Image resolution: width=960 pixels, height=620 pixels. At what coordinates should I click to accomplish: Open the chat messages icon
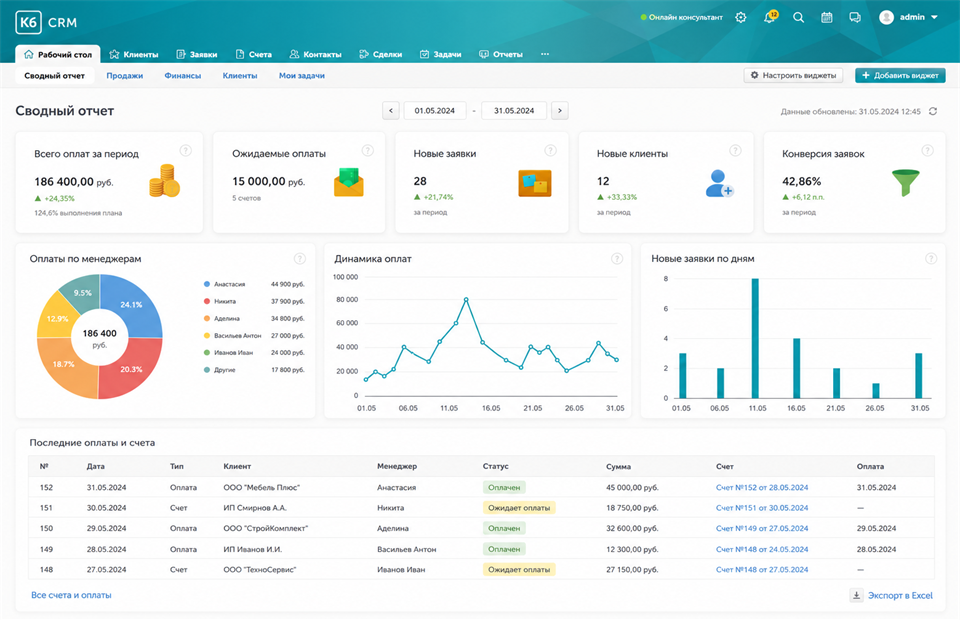[x=855, y=17]
